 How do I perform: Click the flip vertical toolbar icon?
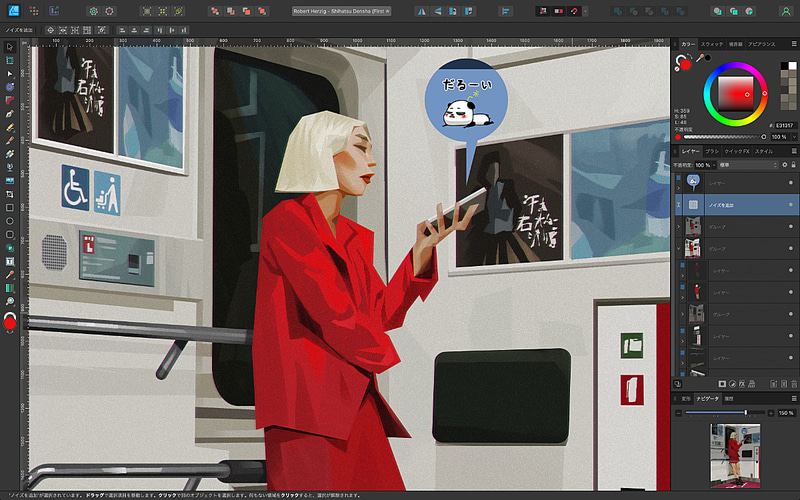click(x=437, y=11)
